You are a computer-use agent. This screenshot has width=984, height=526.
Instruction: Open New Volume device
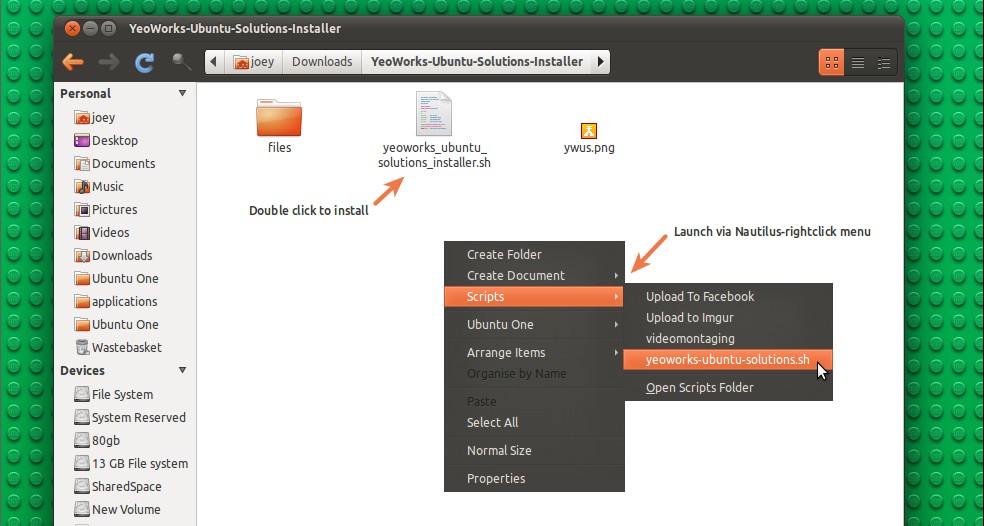[117, 509]
